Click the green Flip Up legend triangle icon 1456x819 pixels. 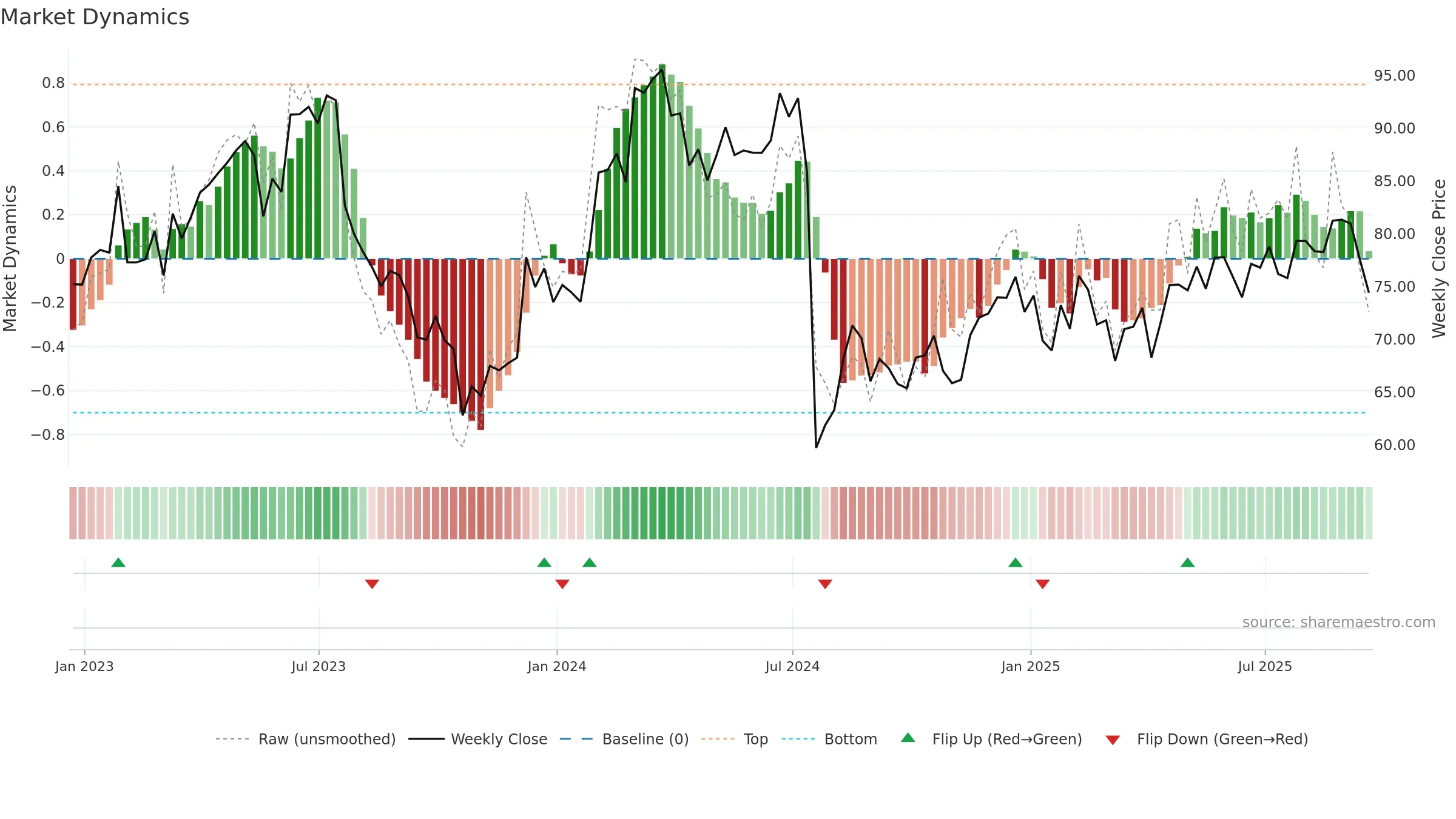pyautogui.click(x=908, y=738)
